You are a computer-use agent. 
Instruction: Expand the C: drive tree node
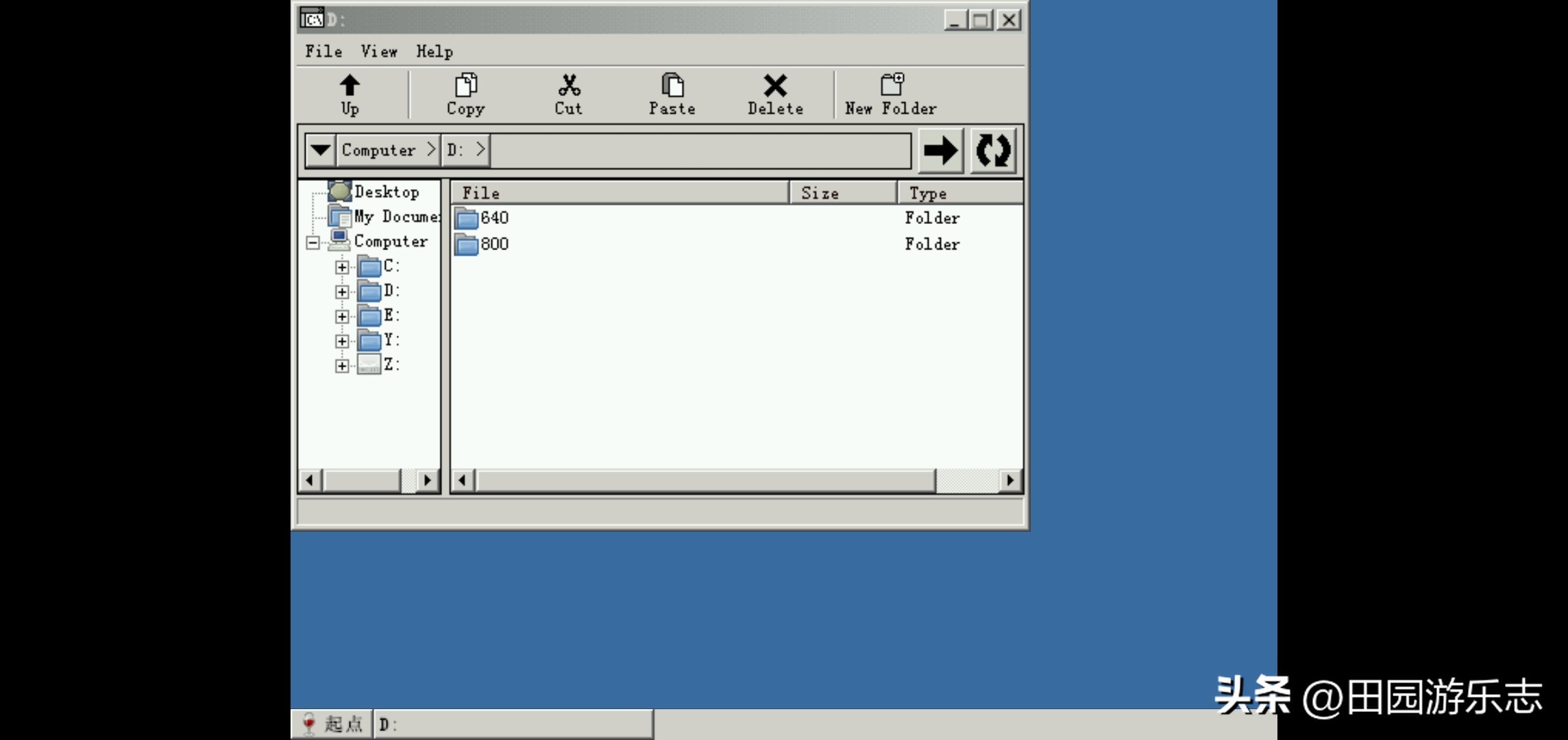[x=342, y=267]
